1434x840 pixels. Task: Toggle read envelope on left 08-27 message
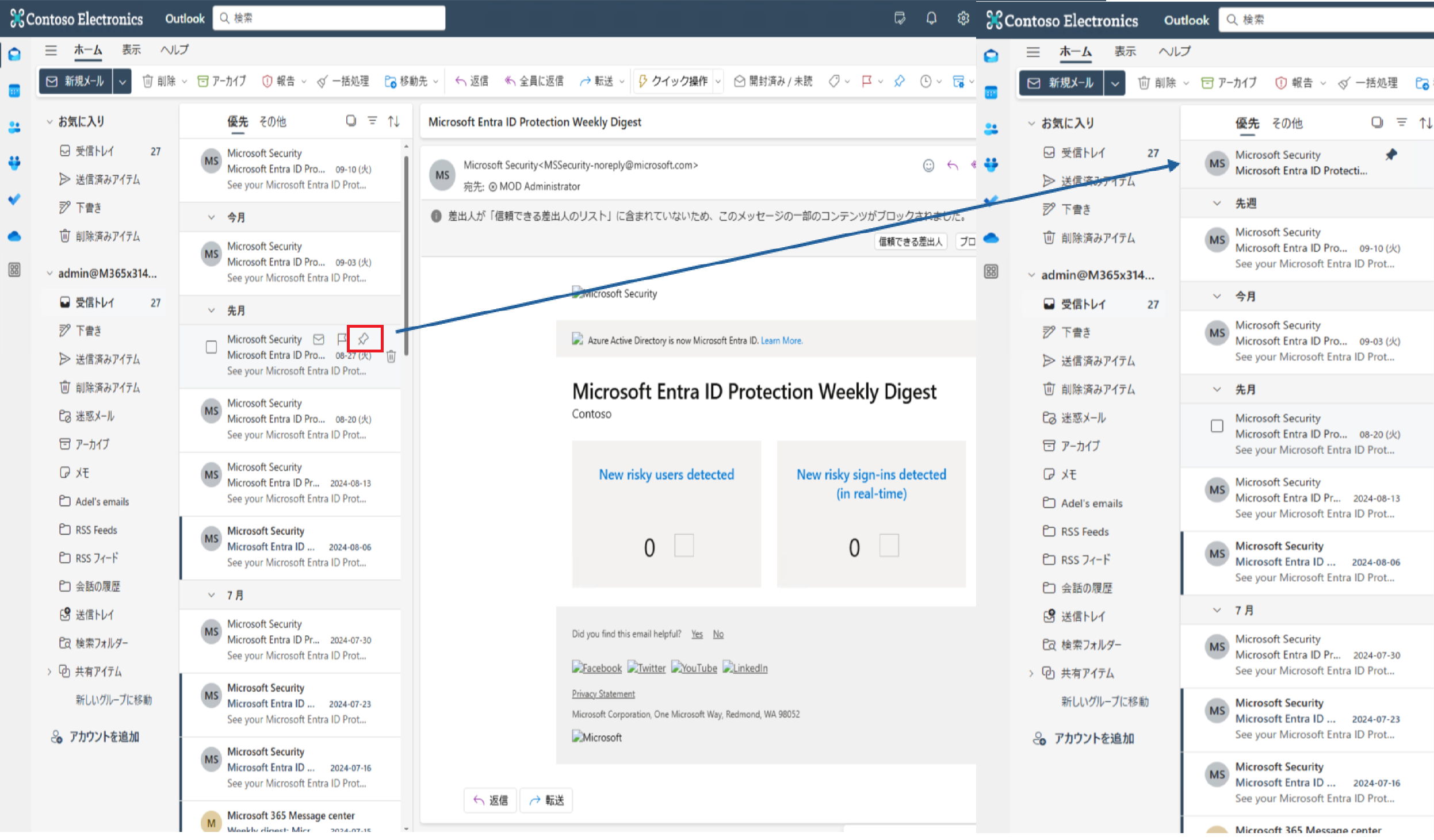pos(319,339)
